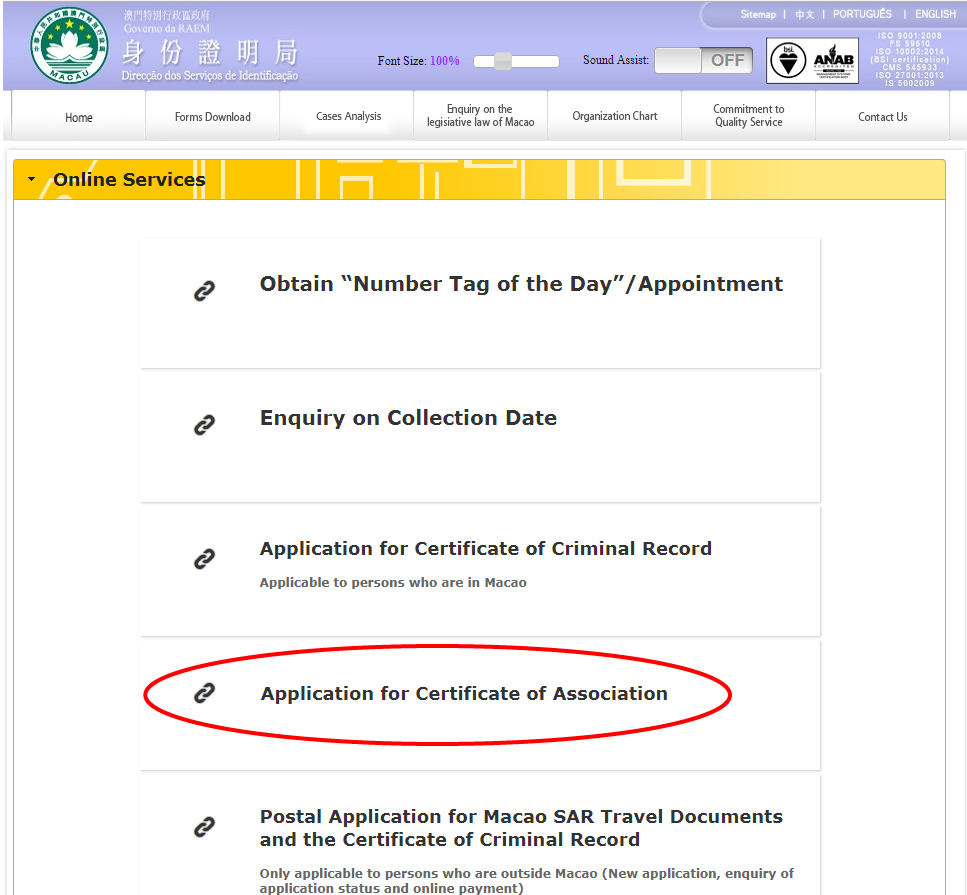Click chain icon beside Postal Application
The height and width of the screenshot is (895, 967).
coord(204,827)
